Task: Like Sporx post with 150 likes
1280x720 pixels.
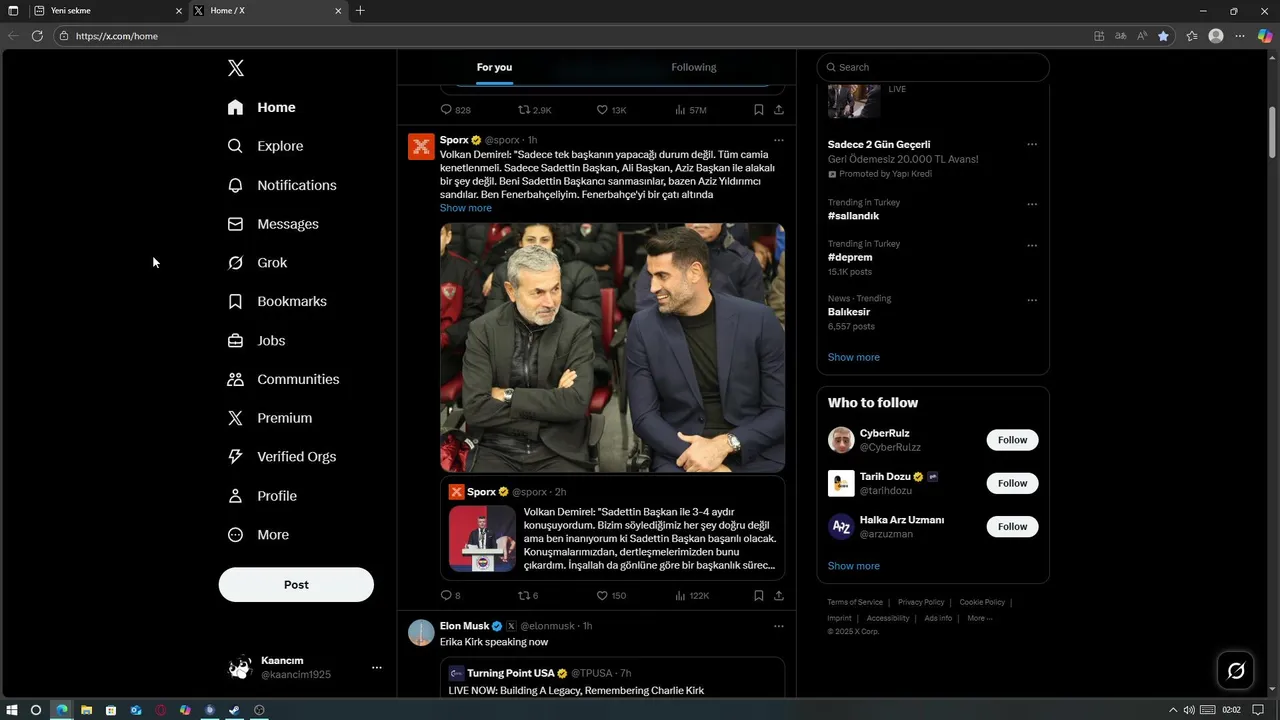Action: [x=612, y=596]
